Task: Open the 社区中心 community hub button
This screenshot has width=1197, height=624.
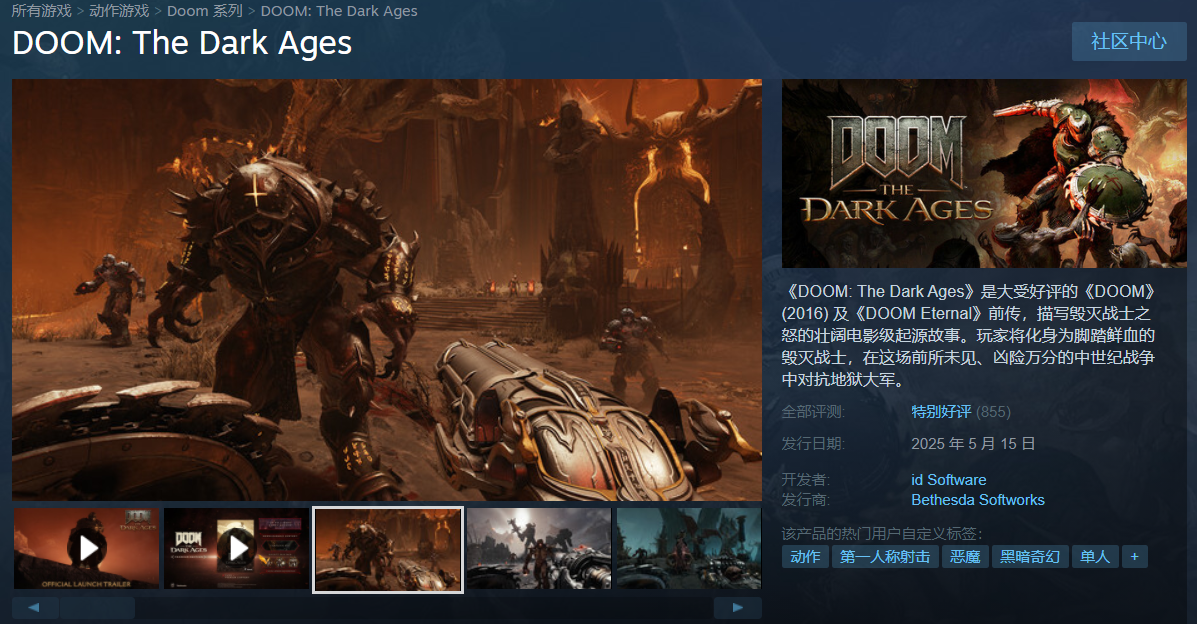Action: coord(1128,41)
